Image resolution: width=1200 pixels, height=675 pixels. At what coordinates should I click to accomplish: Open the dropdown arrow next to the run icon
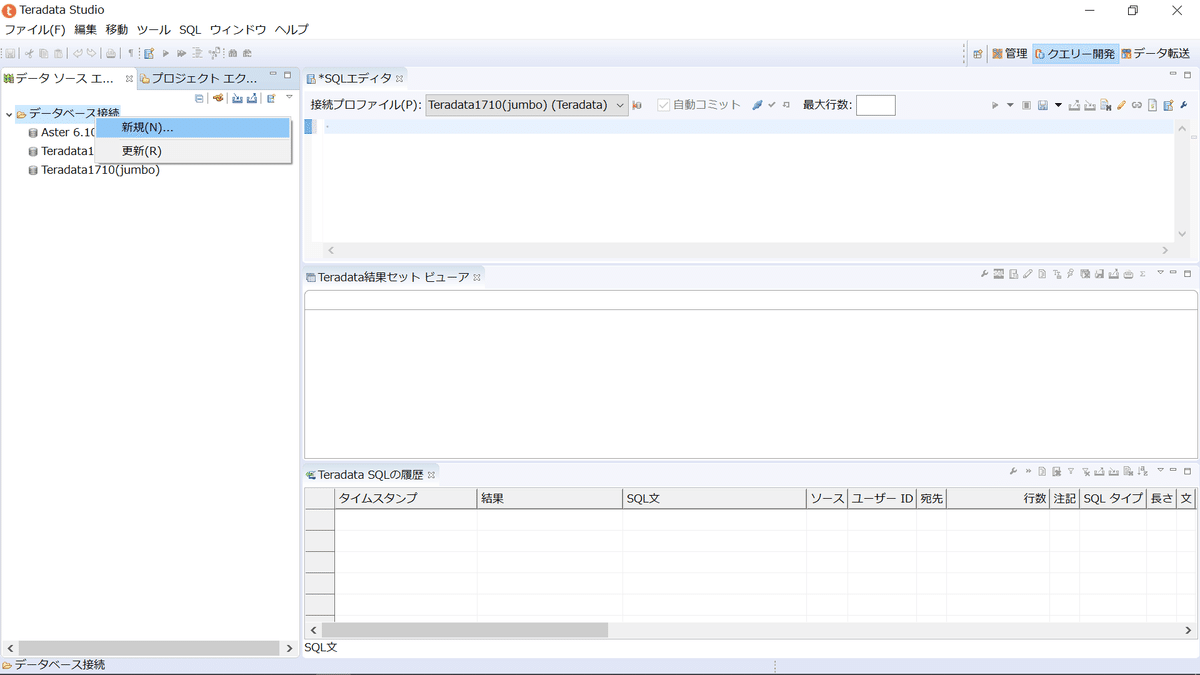pos(1010,105)
